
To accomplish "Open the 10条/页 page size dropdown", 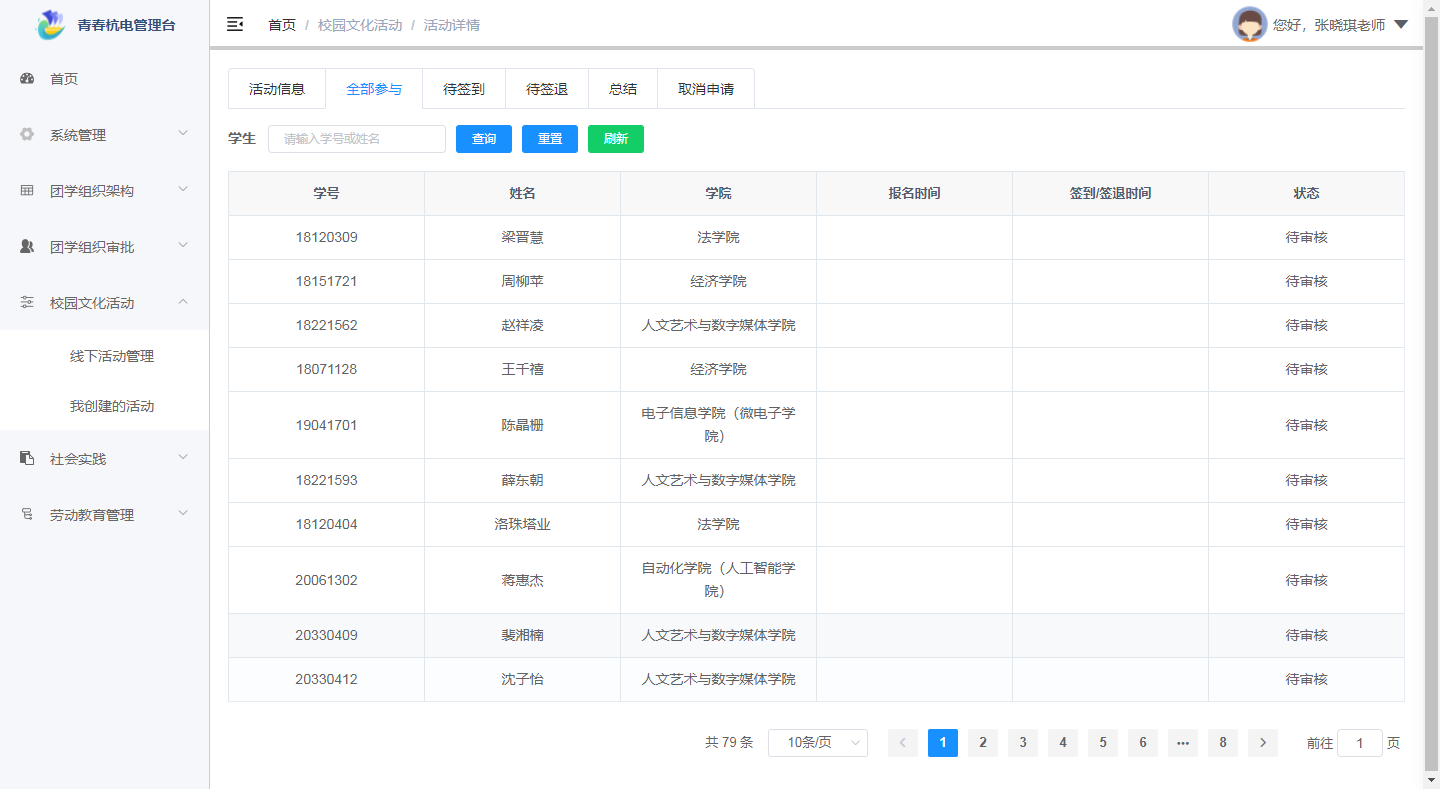I will point(818,742).
